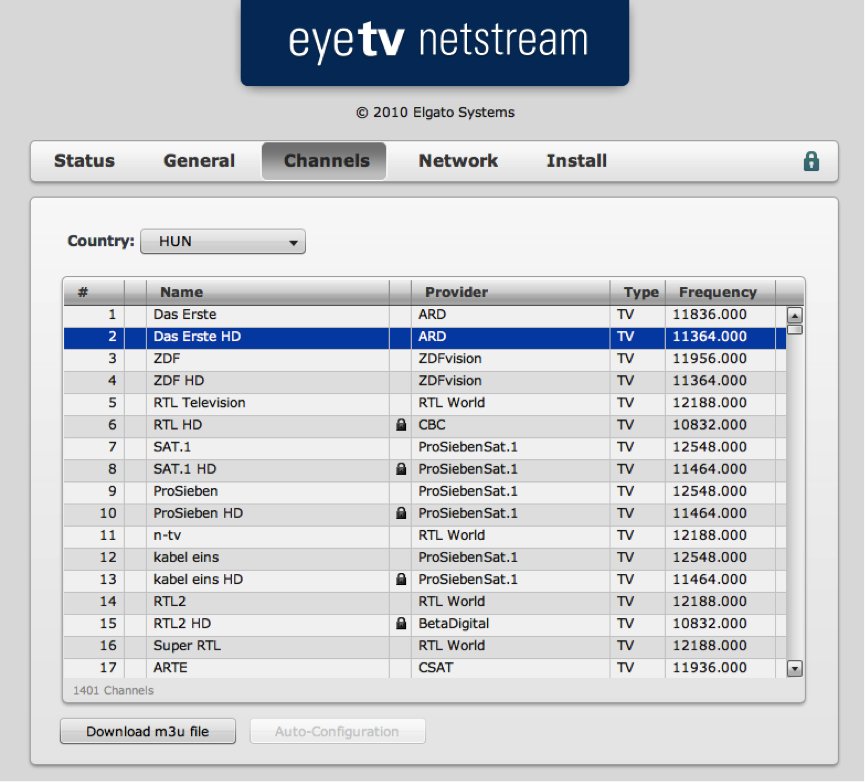Select the n-tv channel row
The height and width of the screenshot is (782, 865).
tap(425, 535)
